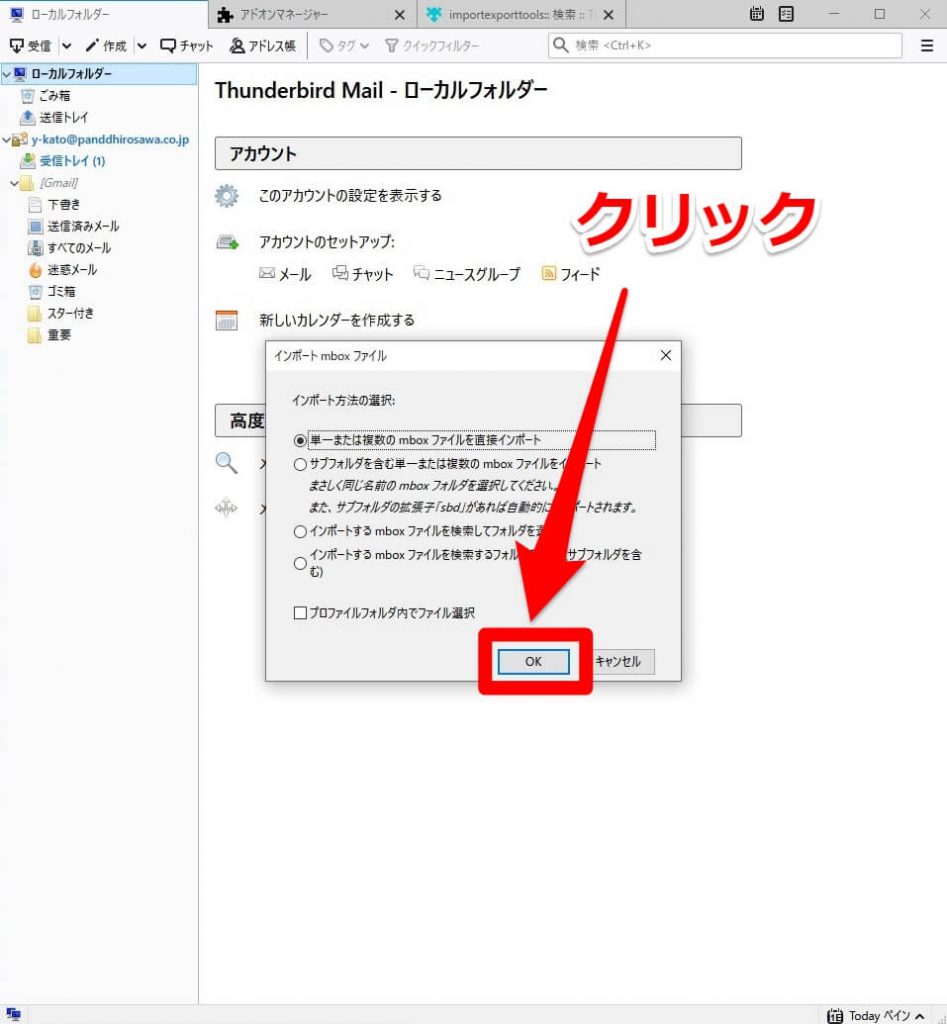Close the インポート mbox ファイル dialog
Viewport: 947px width, 1024px height.
point(666,355)
